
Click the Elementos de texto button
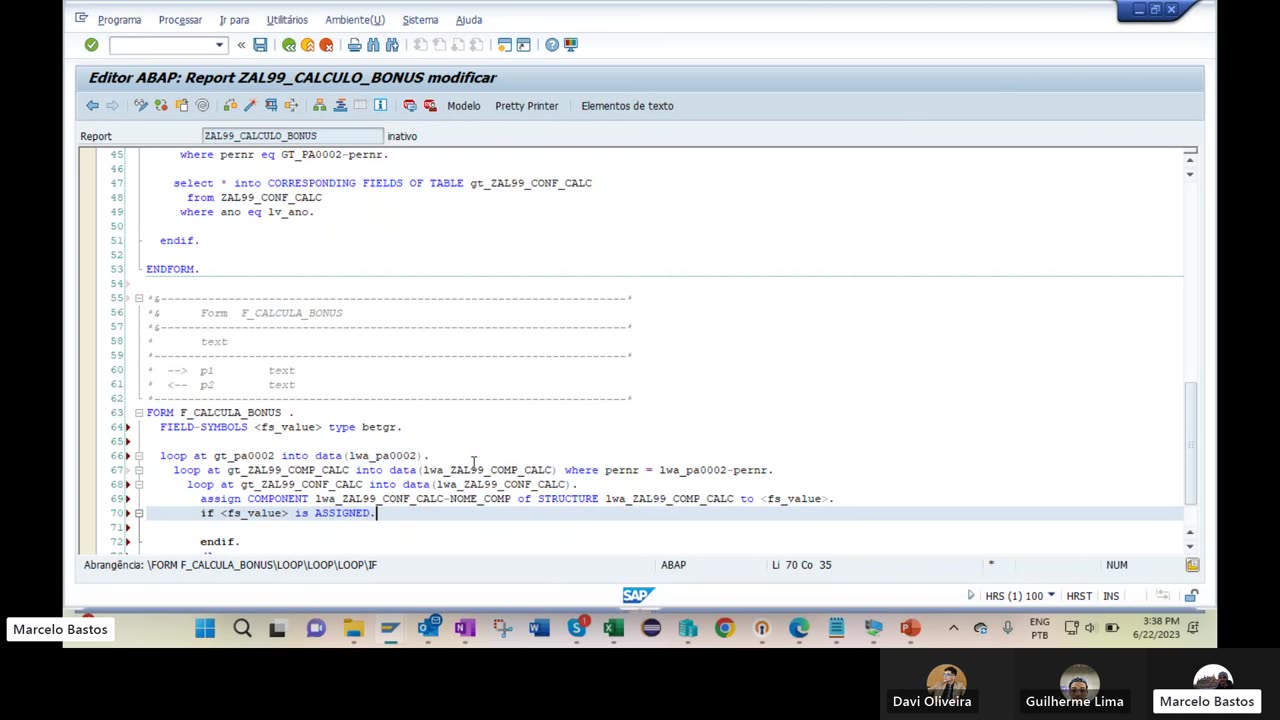tap(627, 106)
